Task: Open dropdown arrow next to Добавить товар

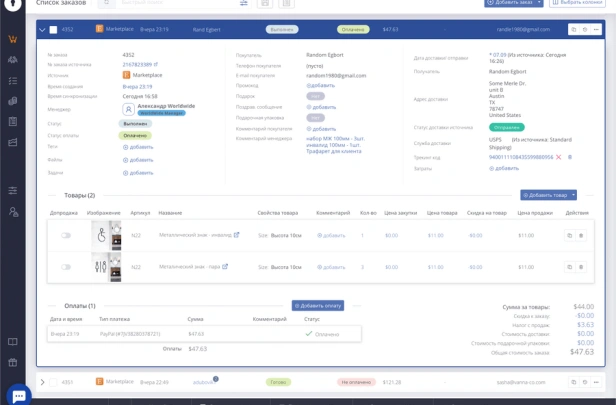Action: (573, 195)
